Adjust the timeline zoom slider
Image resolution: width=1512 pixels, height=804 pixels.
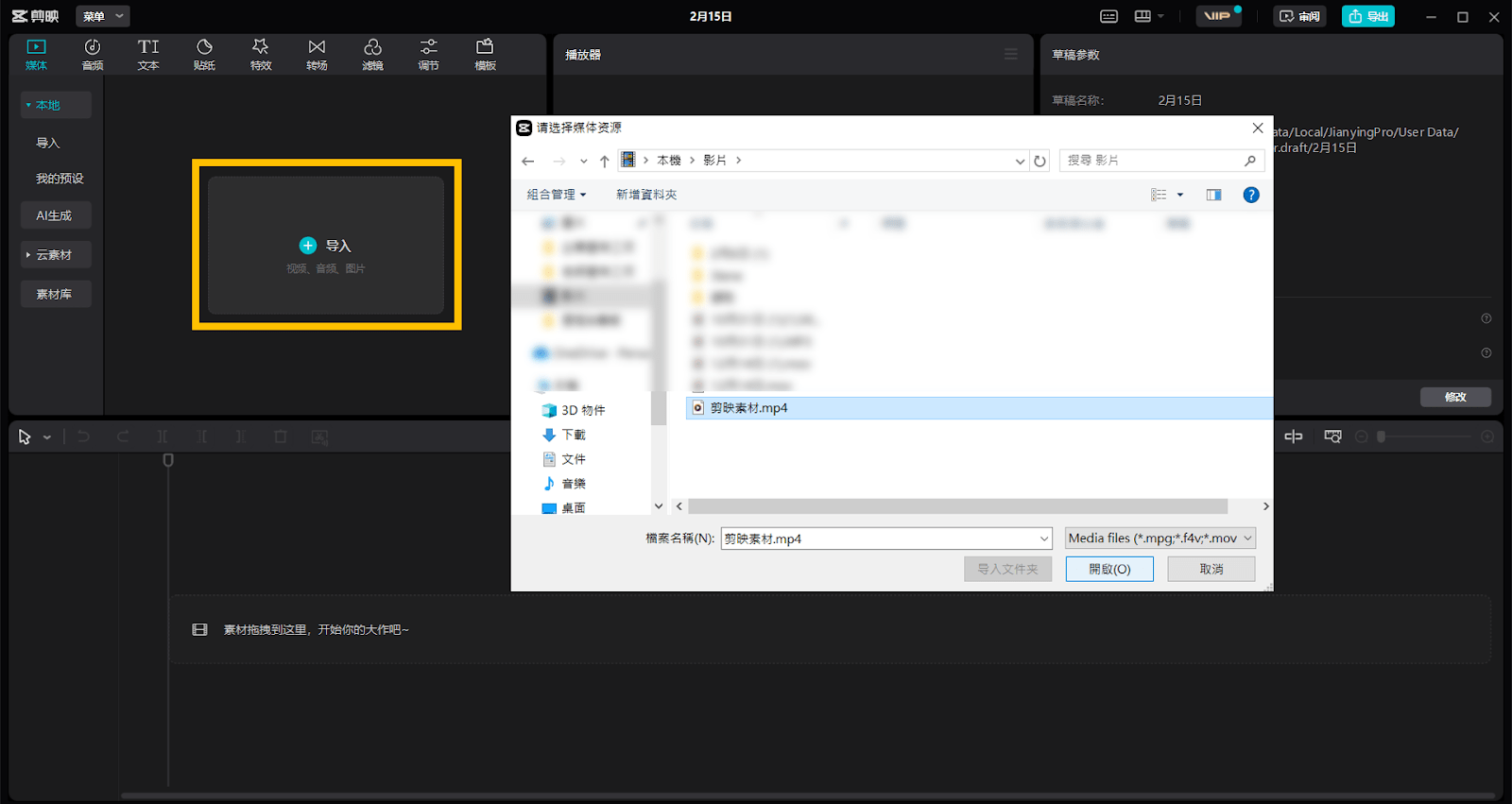click(x=1427, y=436)
